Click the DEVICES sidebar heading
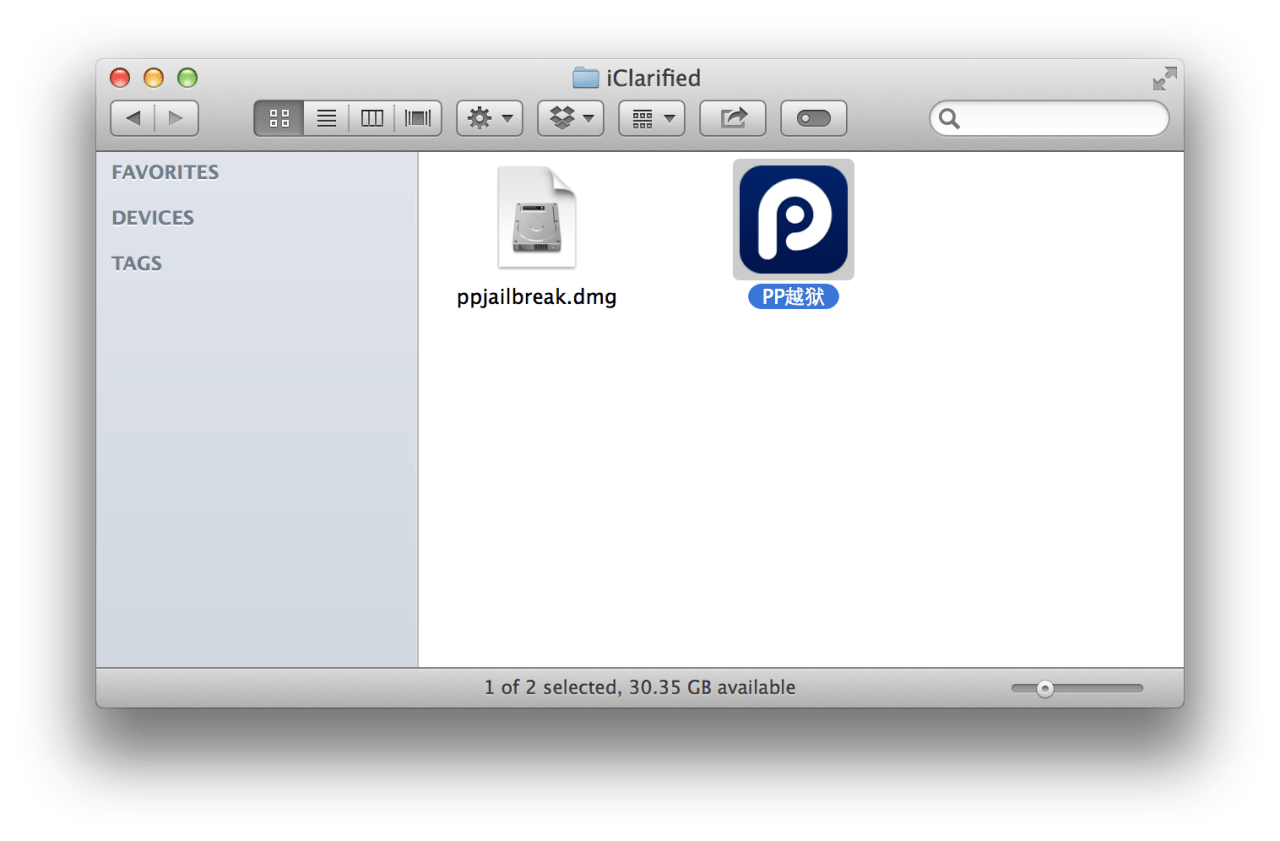1280x841 pixels. pyautogui.click(x=153, y=218)
